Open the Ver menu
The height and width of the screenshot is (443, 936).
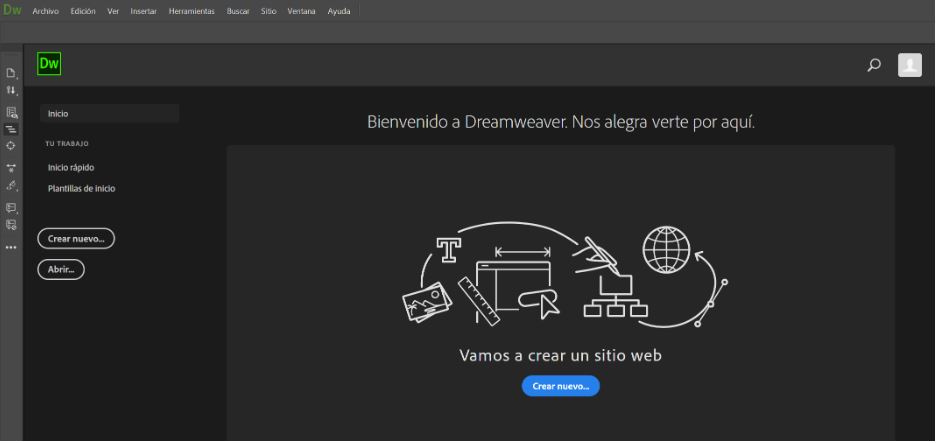point(113,11)
